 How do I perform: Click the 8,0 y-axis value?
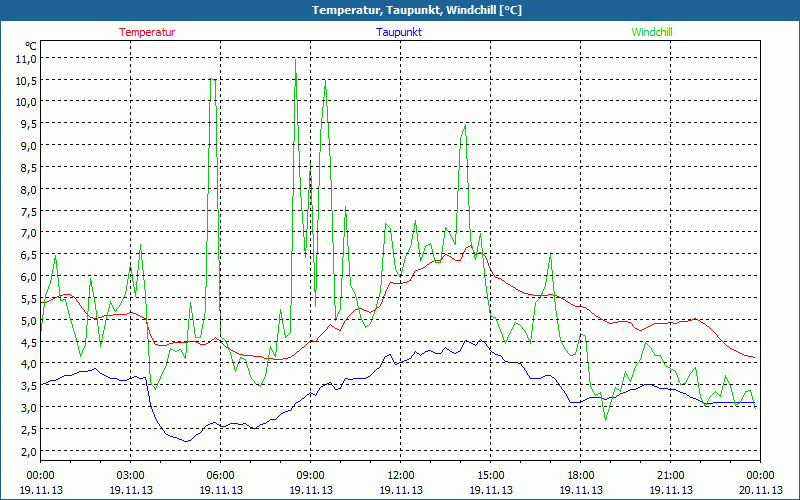coord(29,190)
